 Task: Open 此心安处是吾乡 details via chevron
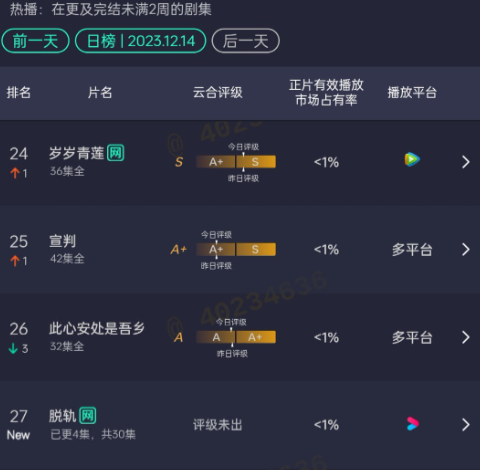tap(466, 337)
